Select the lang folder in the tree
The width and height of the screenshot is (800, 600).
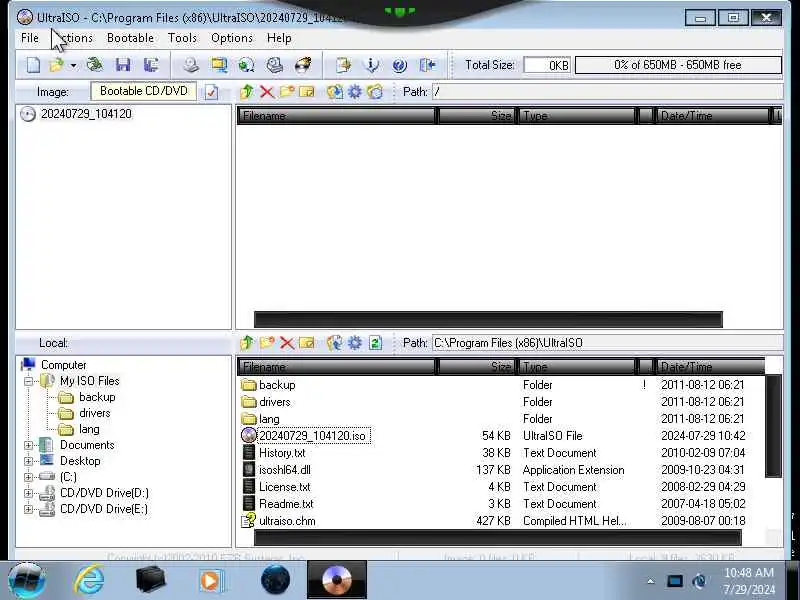point(89,429)
